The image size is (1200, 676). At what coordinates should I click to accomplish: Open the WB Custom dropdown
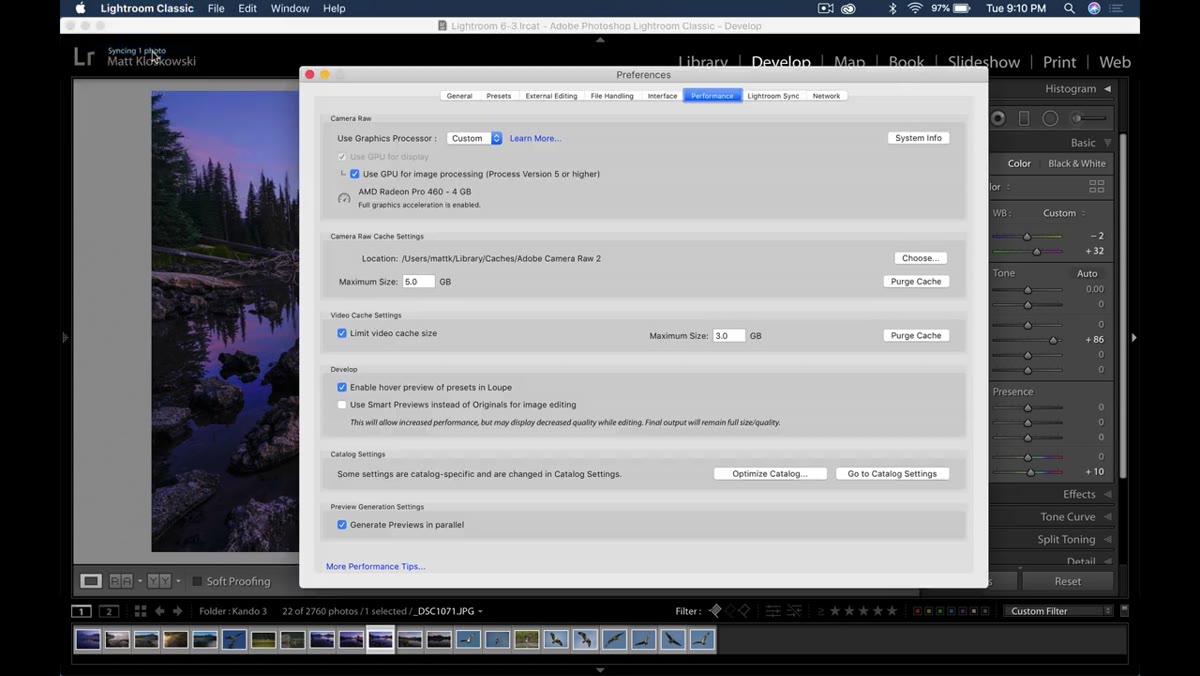pyautogui.click(x=1064, y=213)
